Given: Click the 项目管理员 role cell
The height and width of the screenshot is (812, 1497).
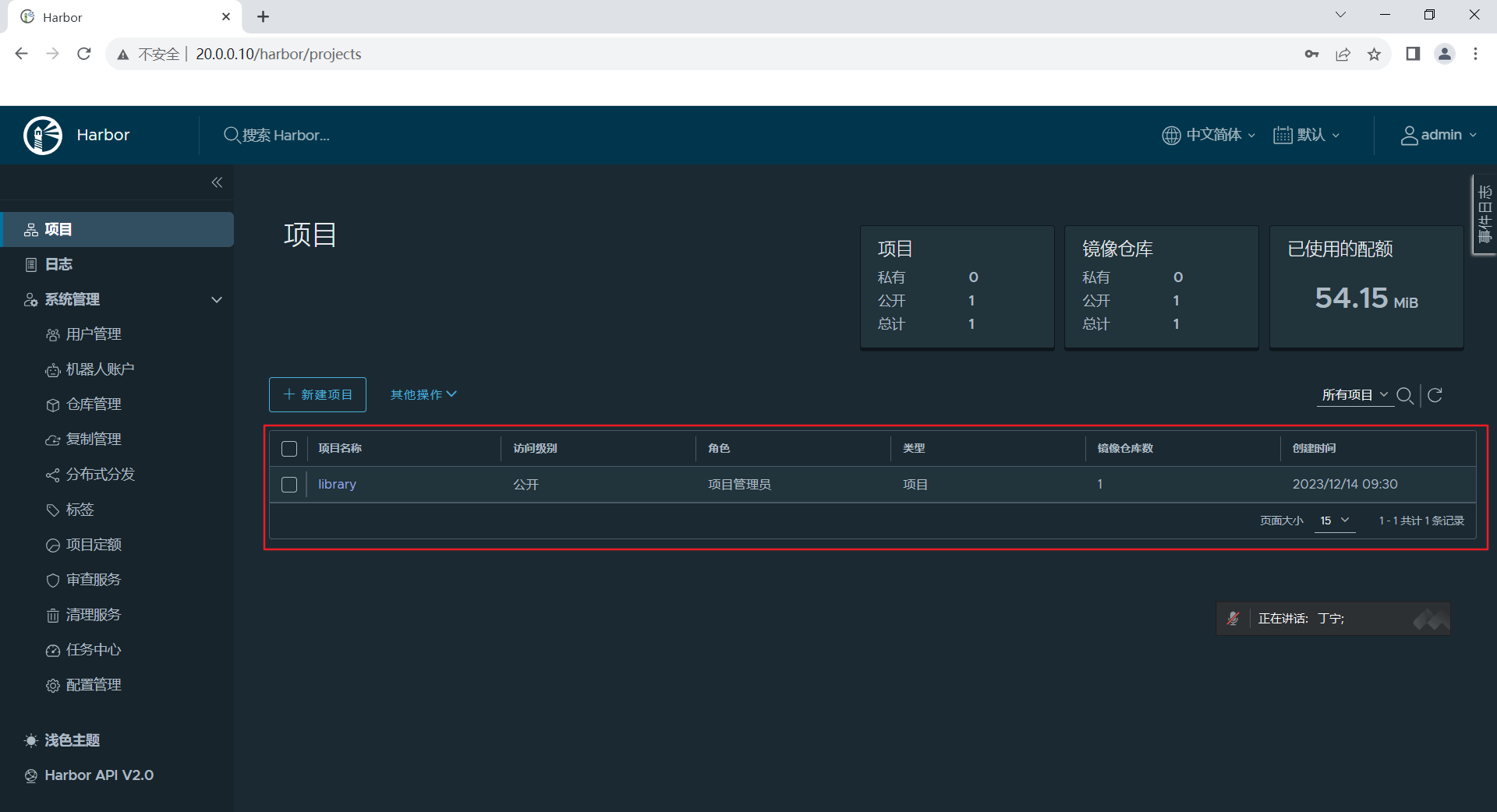Looking at the screenshot, I should tap(739, 485).
